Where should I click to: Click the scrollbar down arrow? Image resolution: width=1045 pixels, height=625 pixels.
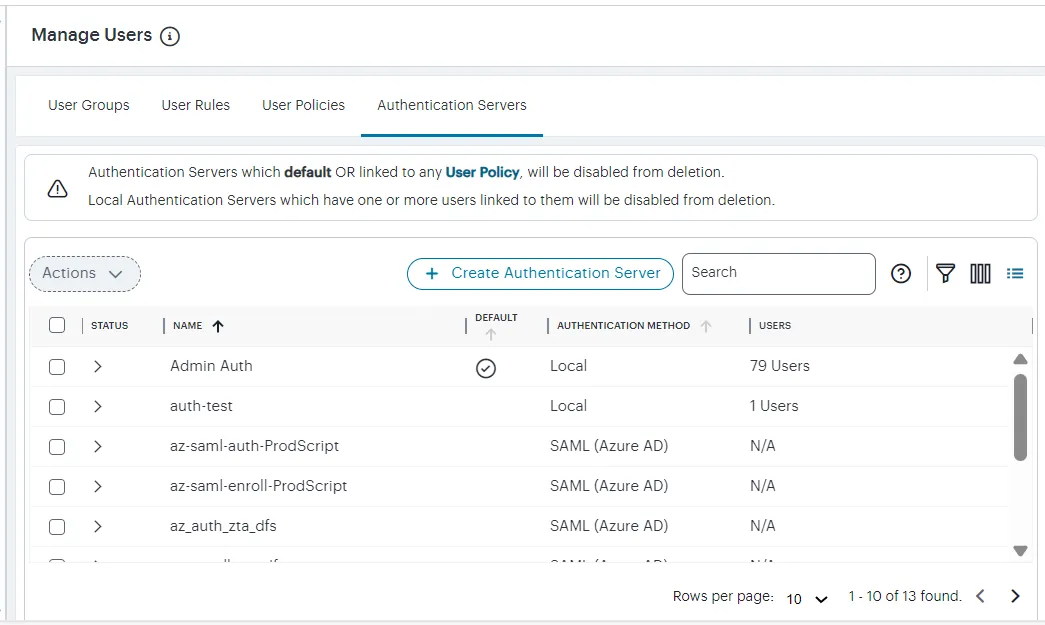click(x=1020, y=550)
